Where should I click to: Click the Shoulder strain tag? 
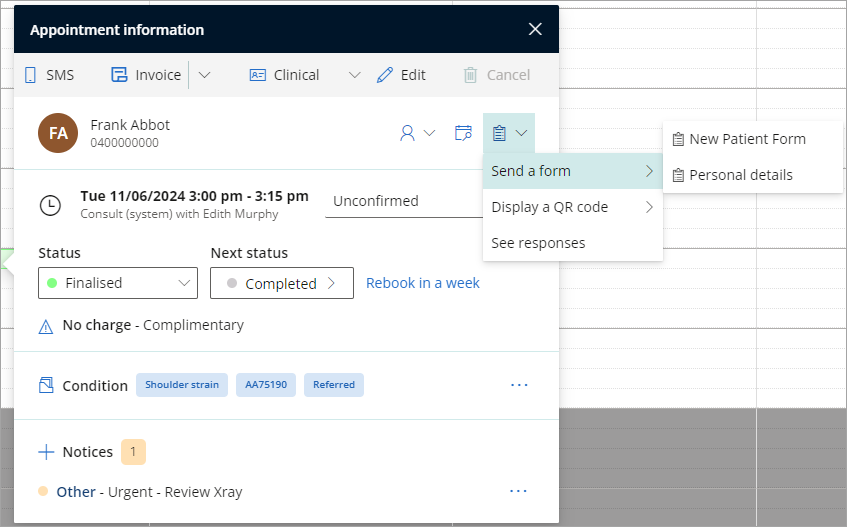pyautogui.click(x=182, y=385)
